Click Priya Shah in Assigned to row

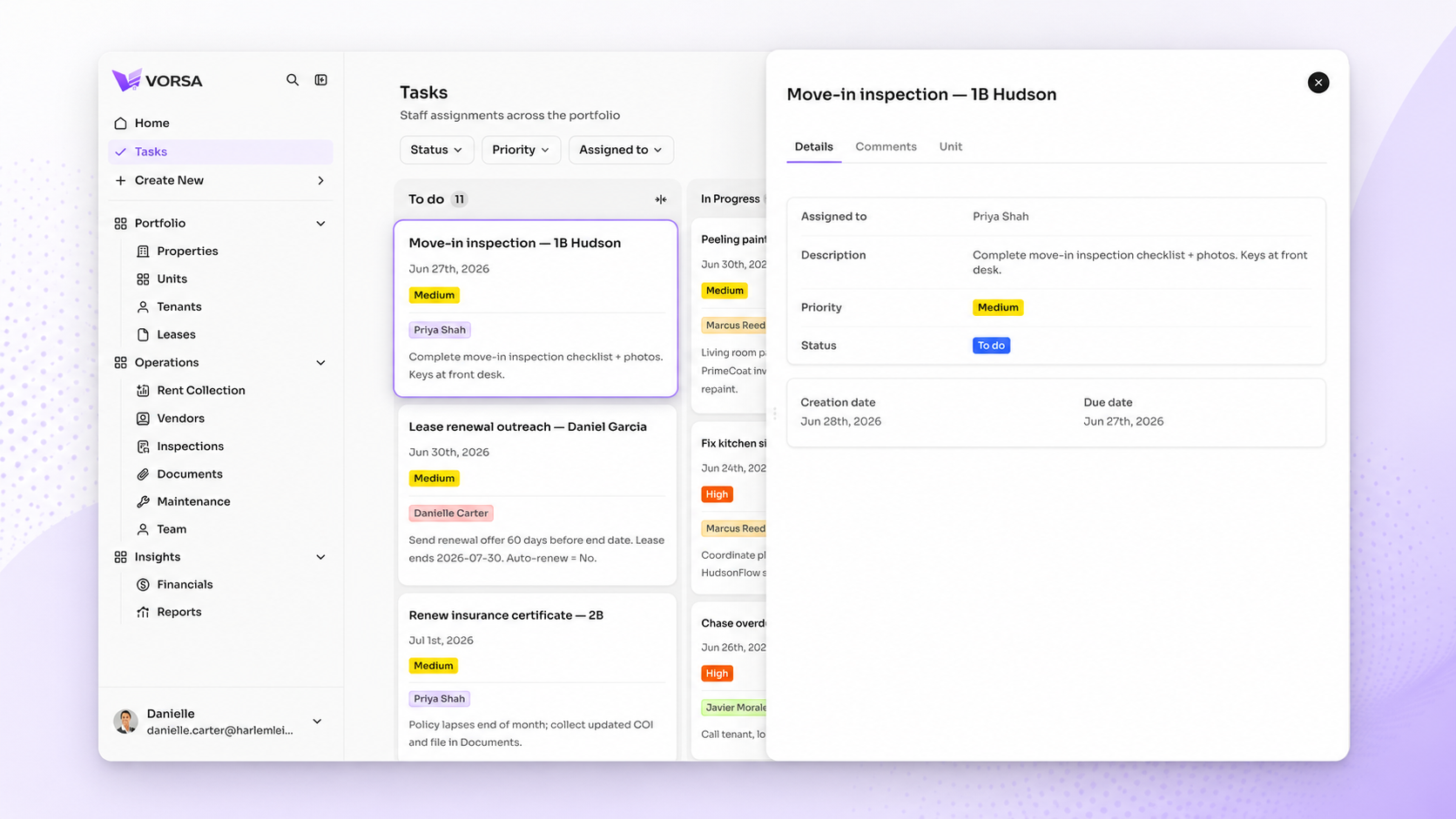click(x=1001, y=217)
